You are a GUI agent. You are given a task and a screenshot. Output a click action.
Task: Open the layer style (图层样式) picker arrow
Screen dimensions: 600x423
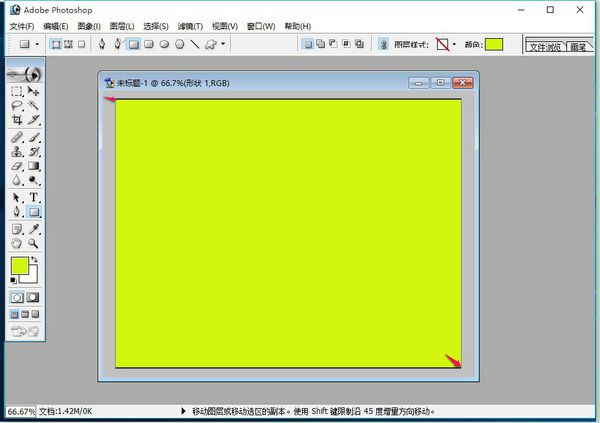click(x=454, y=44)
